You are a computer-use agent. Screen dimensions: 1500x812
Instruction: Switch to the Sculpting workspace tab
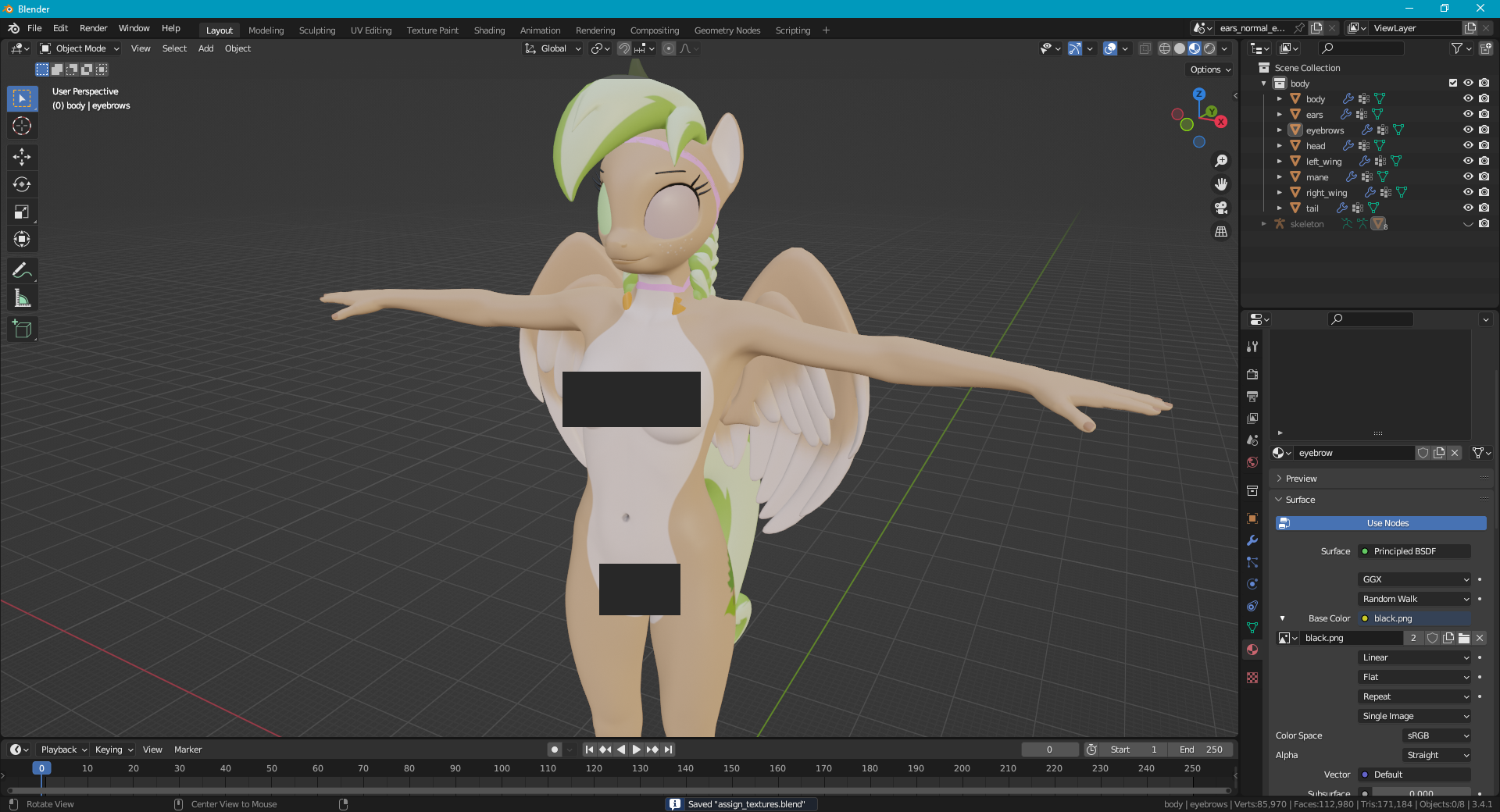(317, 30)
